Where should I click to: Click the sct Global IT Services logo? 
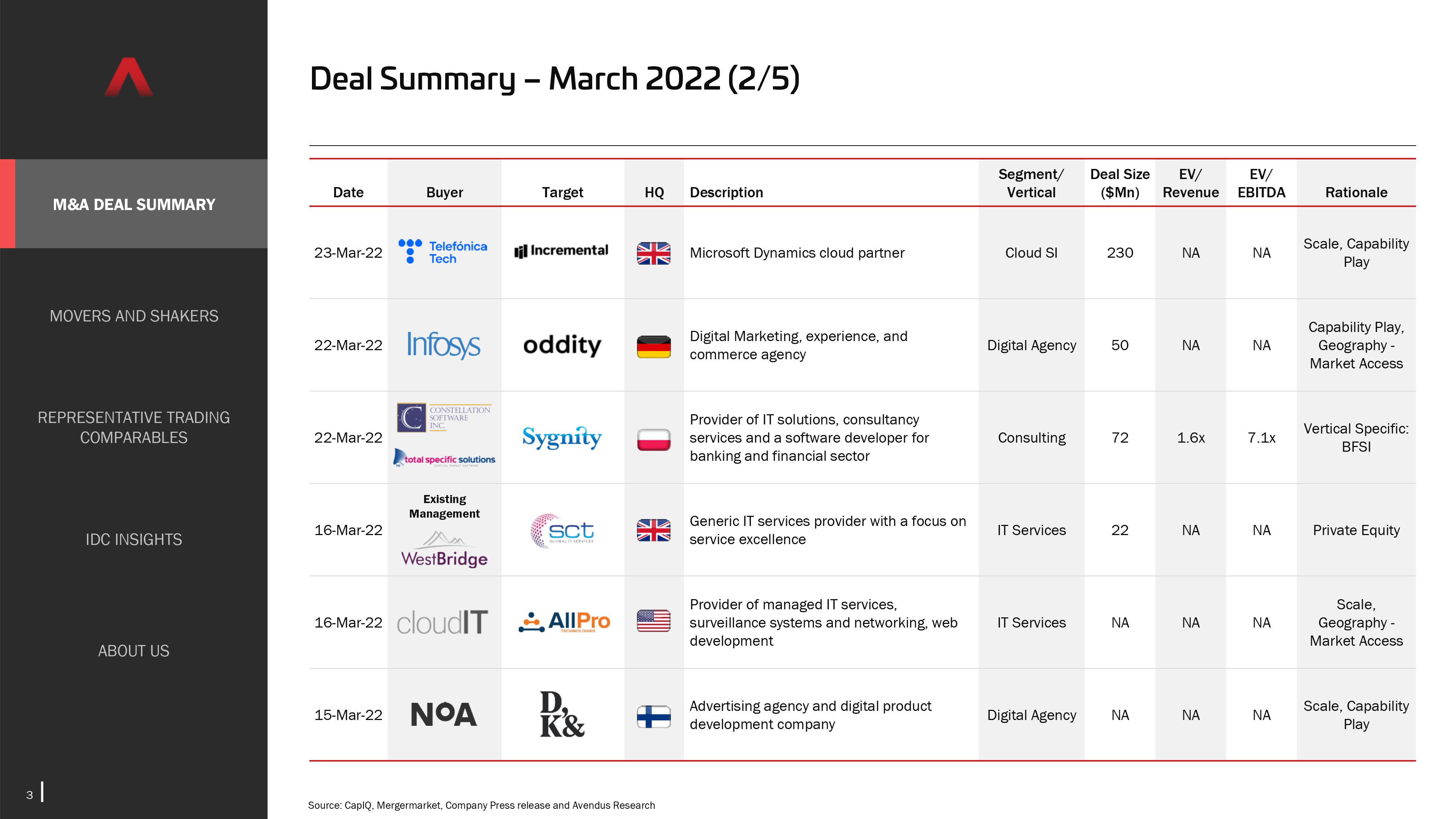point(562,531)
